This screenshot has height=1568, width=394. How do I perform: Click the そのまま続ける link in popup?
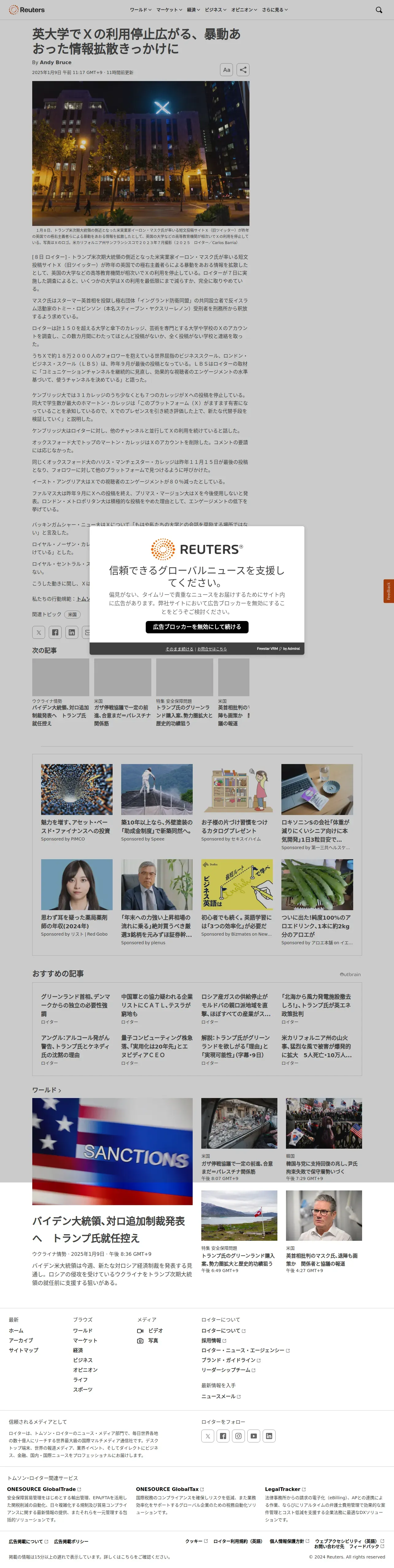(180, 649)
